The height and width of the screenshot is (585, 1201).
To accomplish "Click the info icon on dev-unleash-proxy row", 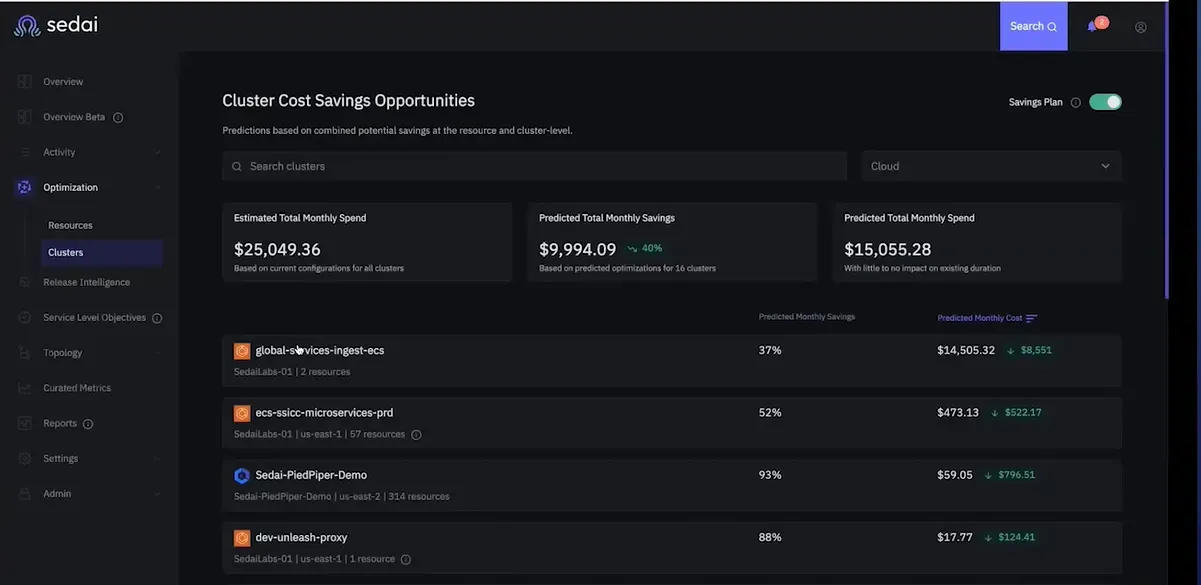I will pyautogui.click(x=406, y=559).
